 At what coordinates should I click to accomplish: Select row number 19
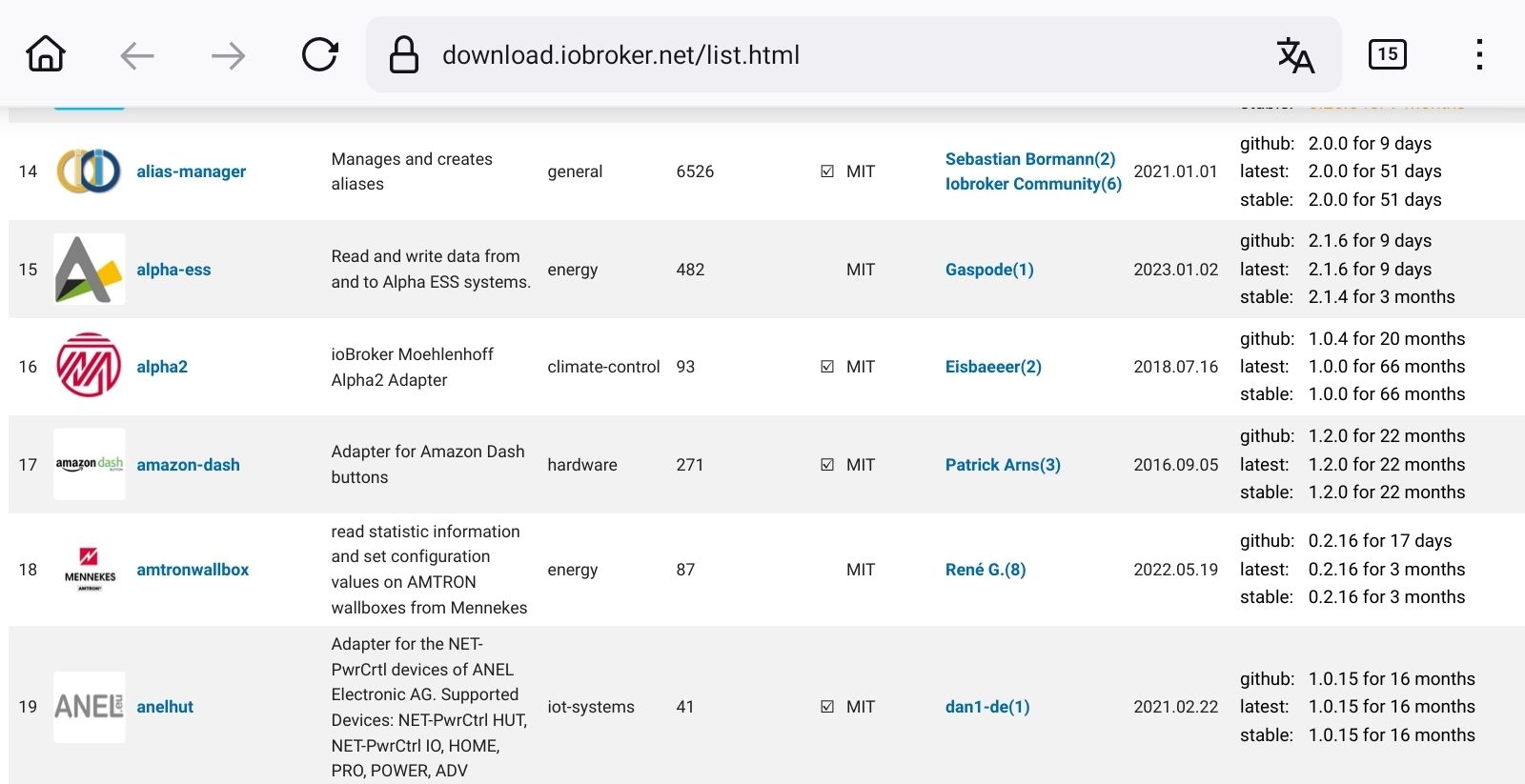(28, 707)
